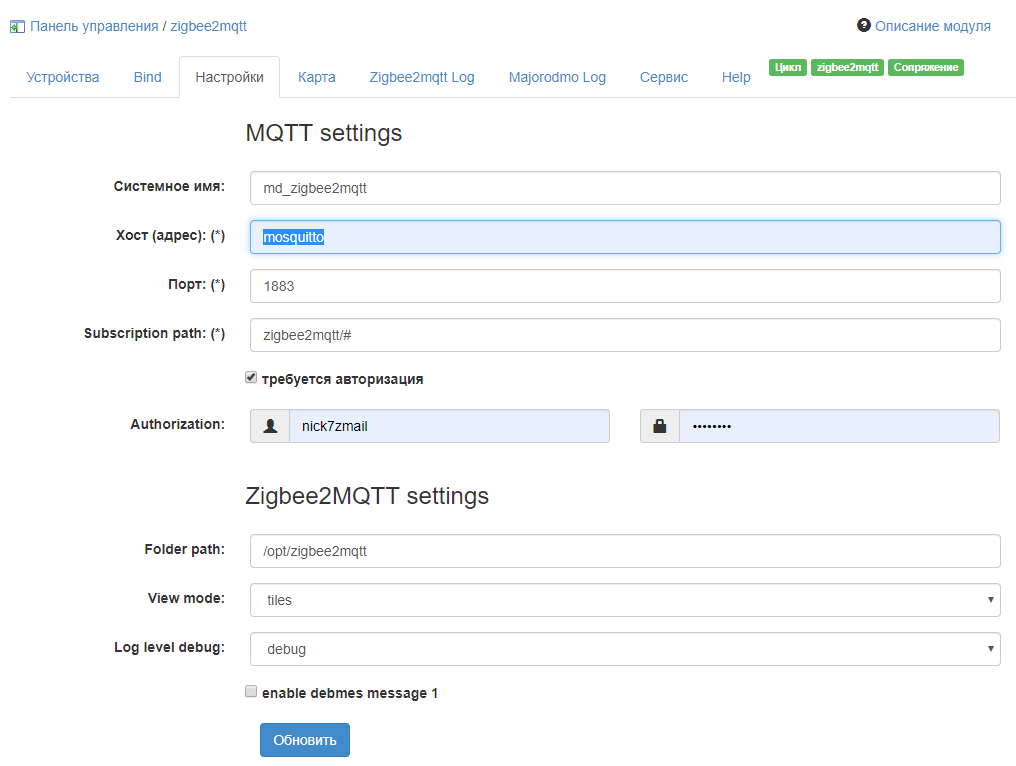The height and width of the screenshot is (766, 1016).
Task: Uncheck the требуется авторизация checkbox
Action: 252,378
